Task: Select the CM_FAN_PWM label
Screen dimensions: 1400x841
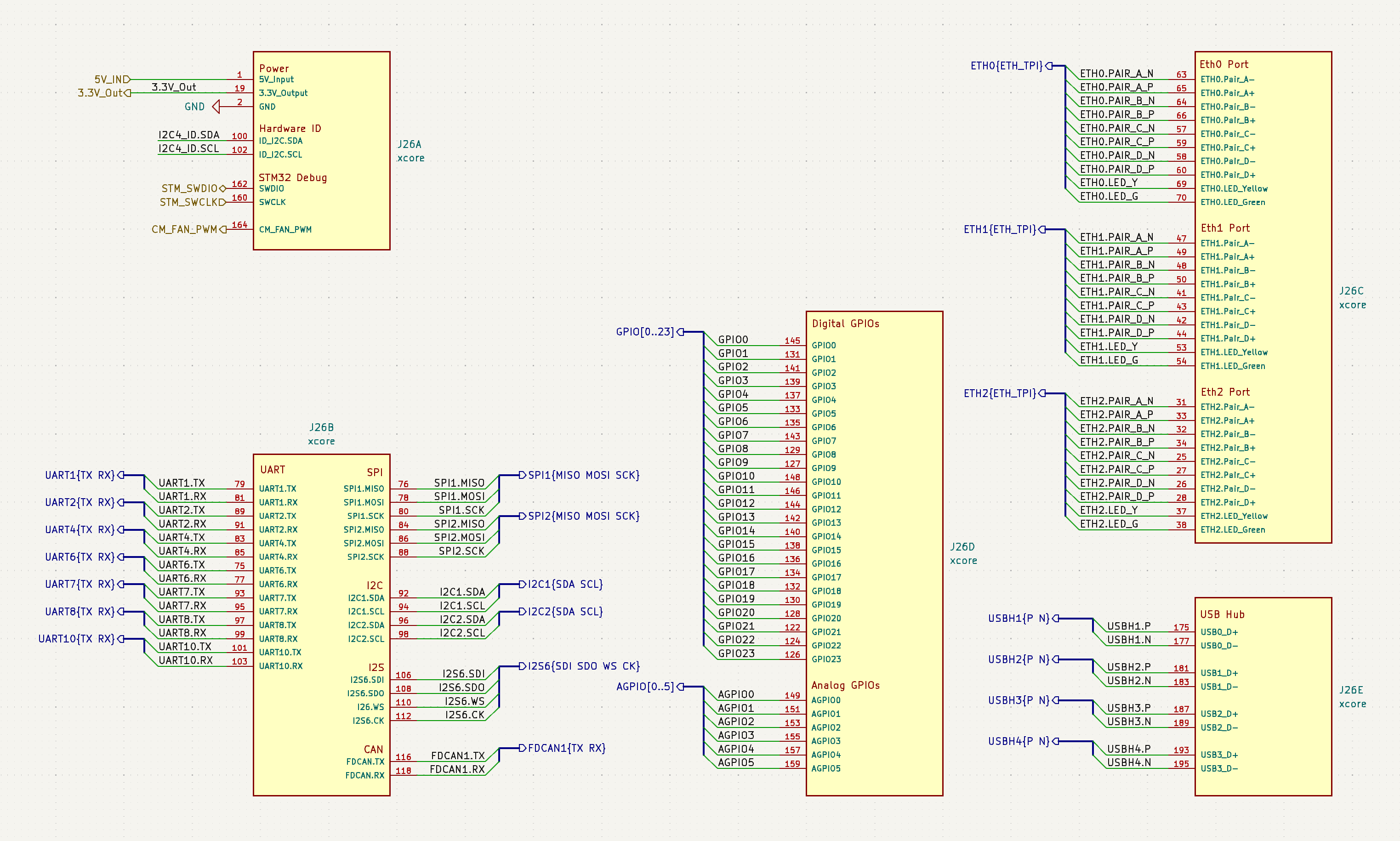Action: tap(189, 229)
